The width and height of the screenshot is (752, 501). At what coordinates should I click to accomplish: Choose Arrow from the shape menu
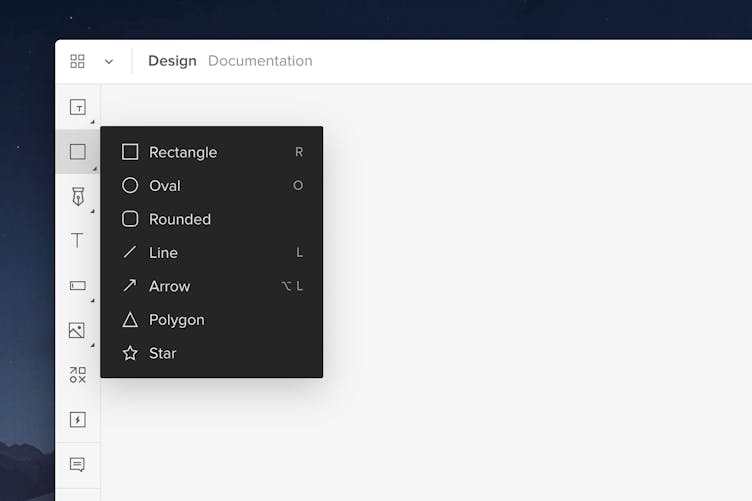click(212, 286)
